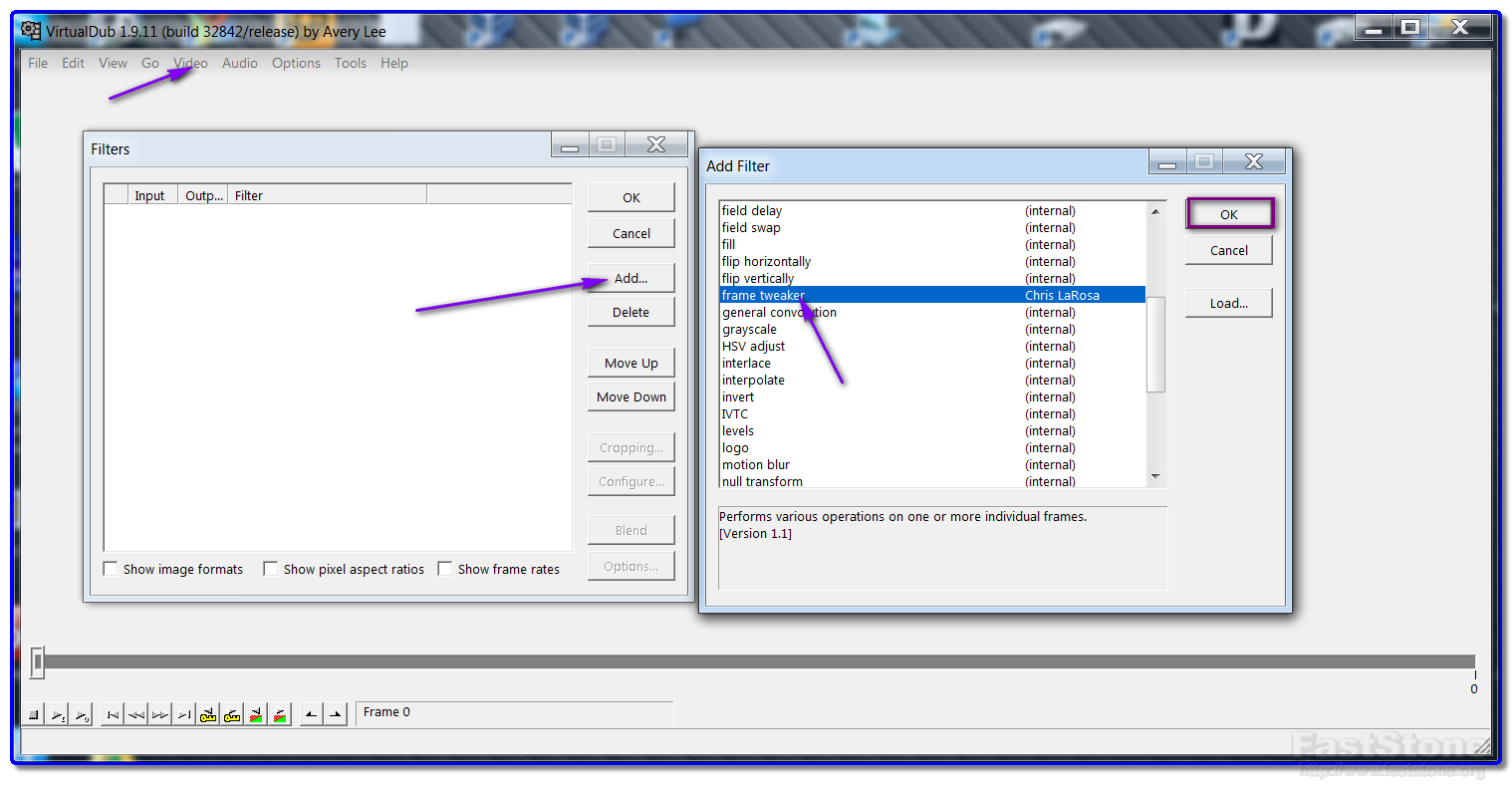
Task: Click the Add... button in Filters
Action: pos(631,278)
